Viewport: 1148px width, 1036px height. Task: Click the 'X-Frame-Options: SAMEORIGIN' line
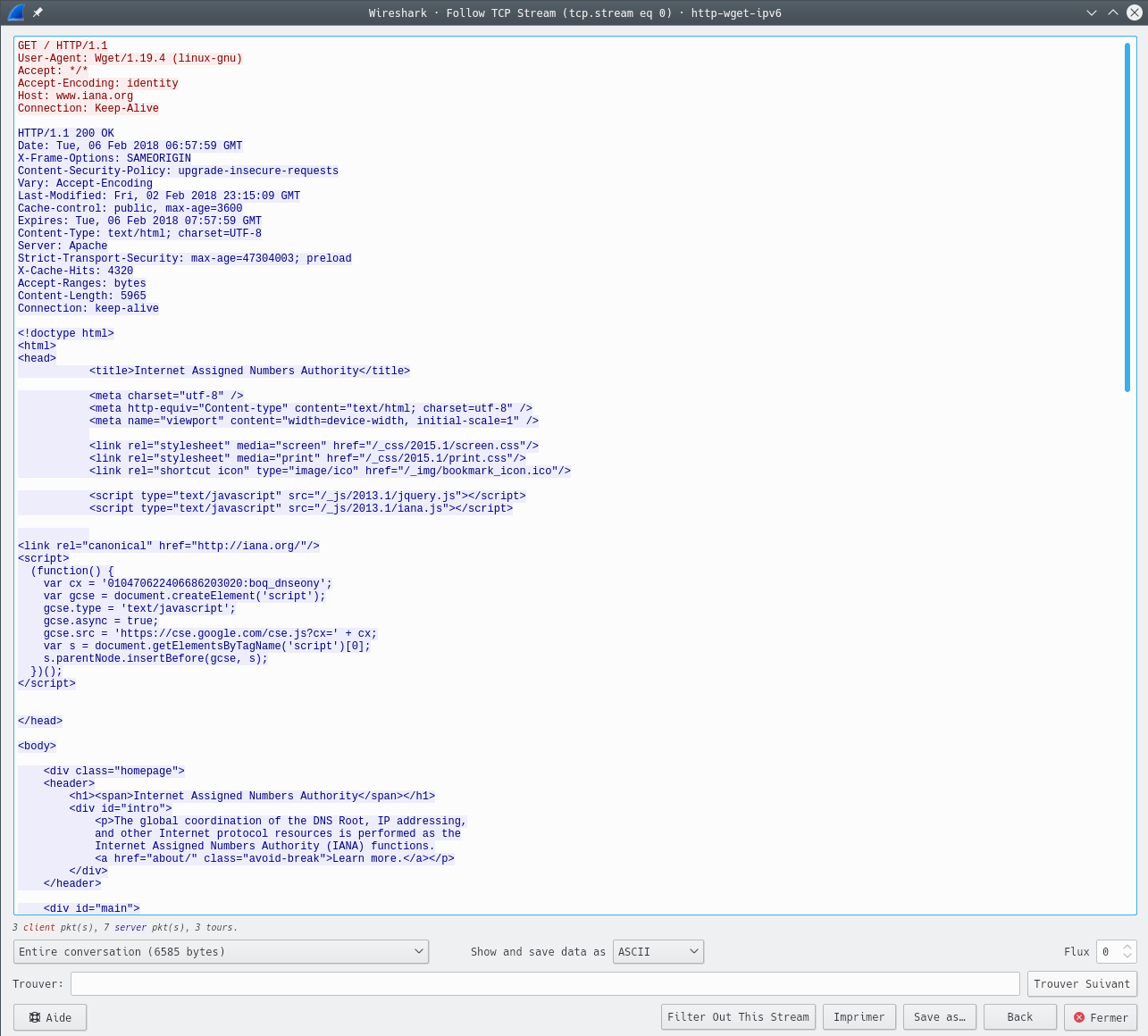[105, 158]
